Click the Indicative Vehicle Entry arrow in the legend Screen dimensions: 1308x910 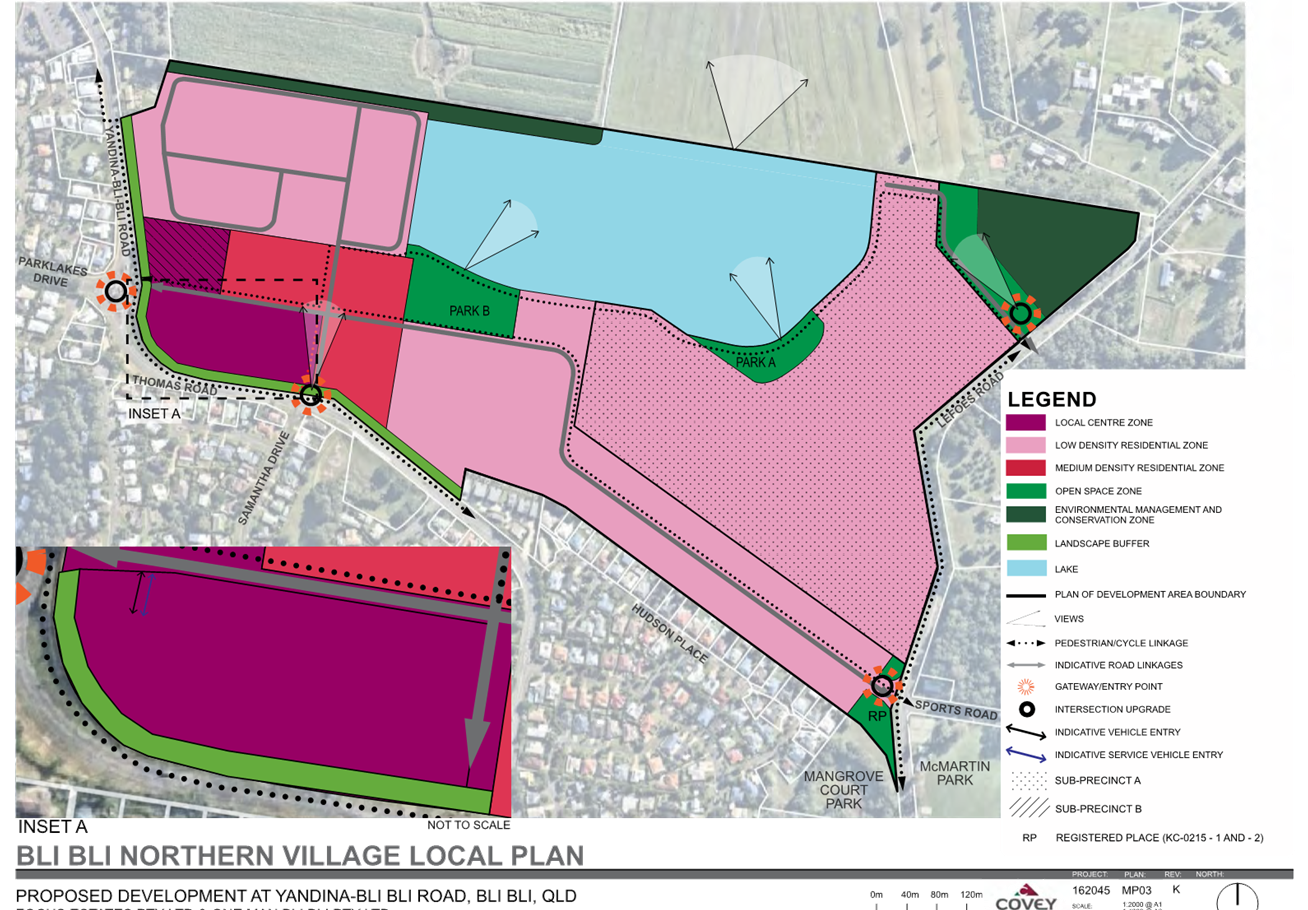1025,732
